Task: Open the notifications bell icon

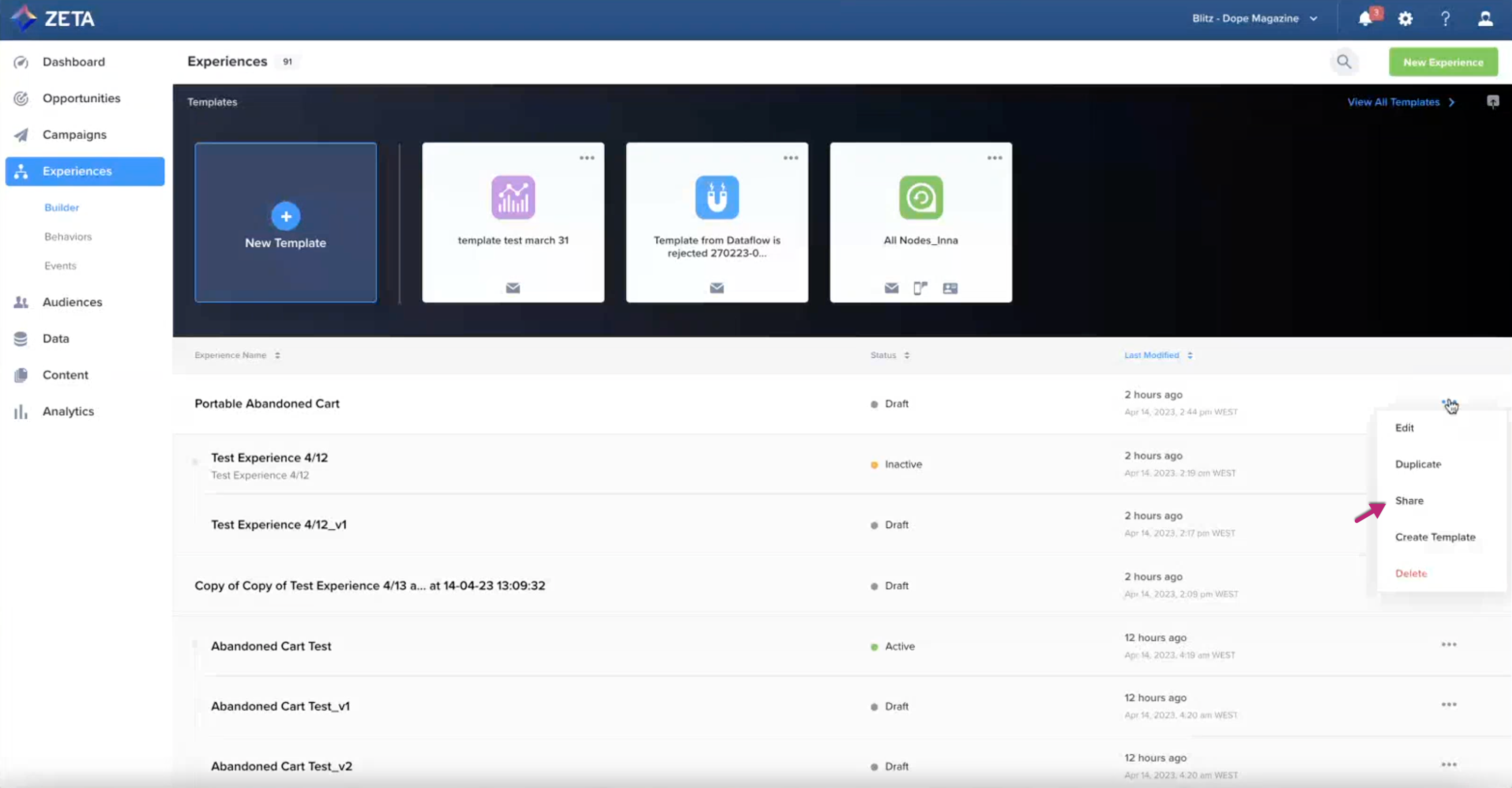Action: coord(1365,19)
